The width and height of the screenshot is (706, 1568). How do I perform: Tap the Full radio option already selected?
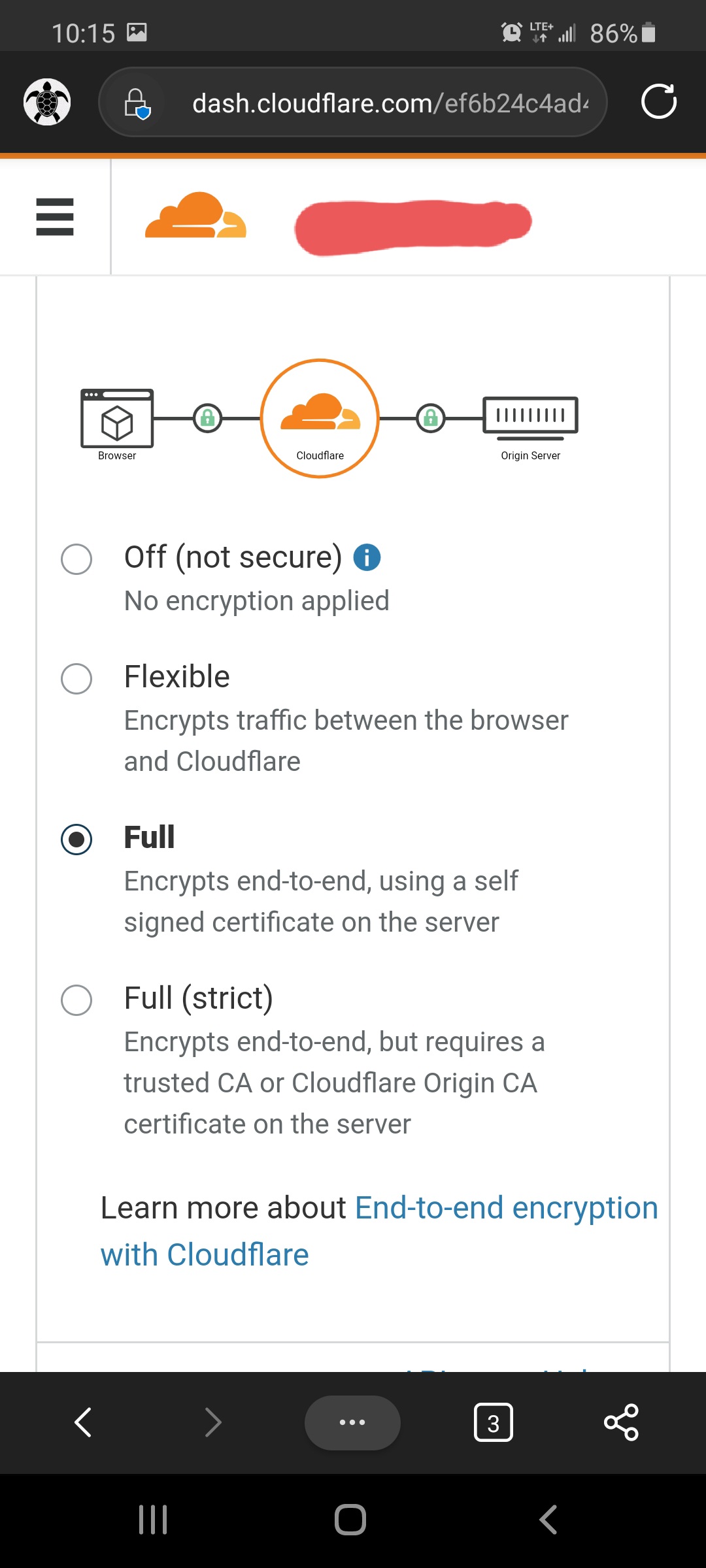click(76, 840)
